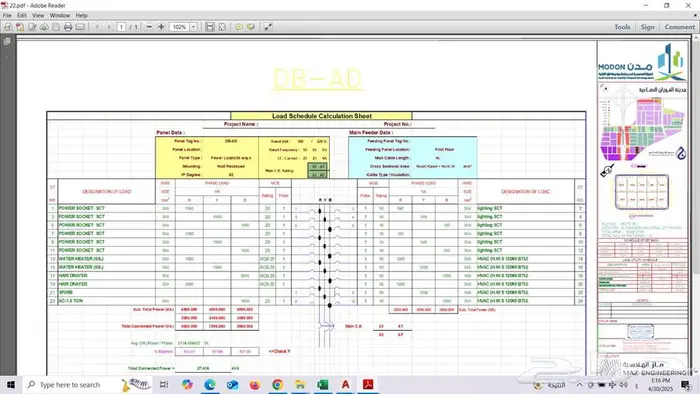Image resolution: width=700 pixels, height=394 pixels.
Task: Open the page thumbnails panel
Action: [7, 41]
